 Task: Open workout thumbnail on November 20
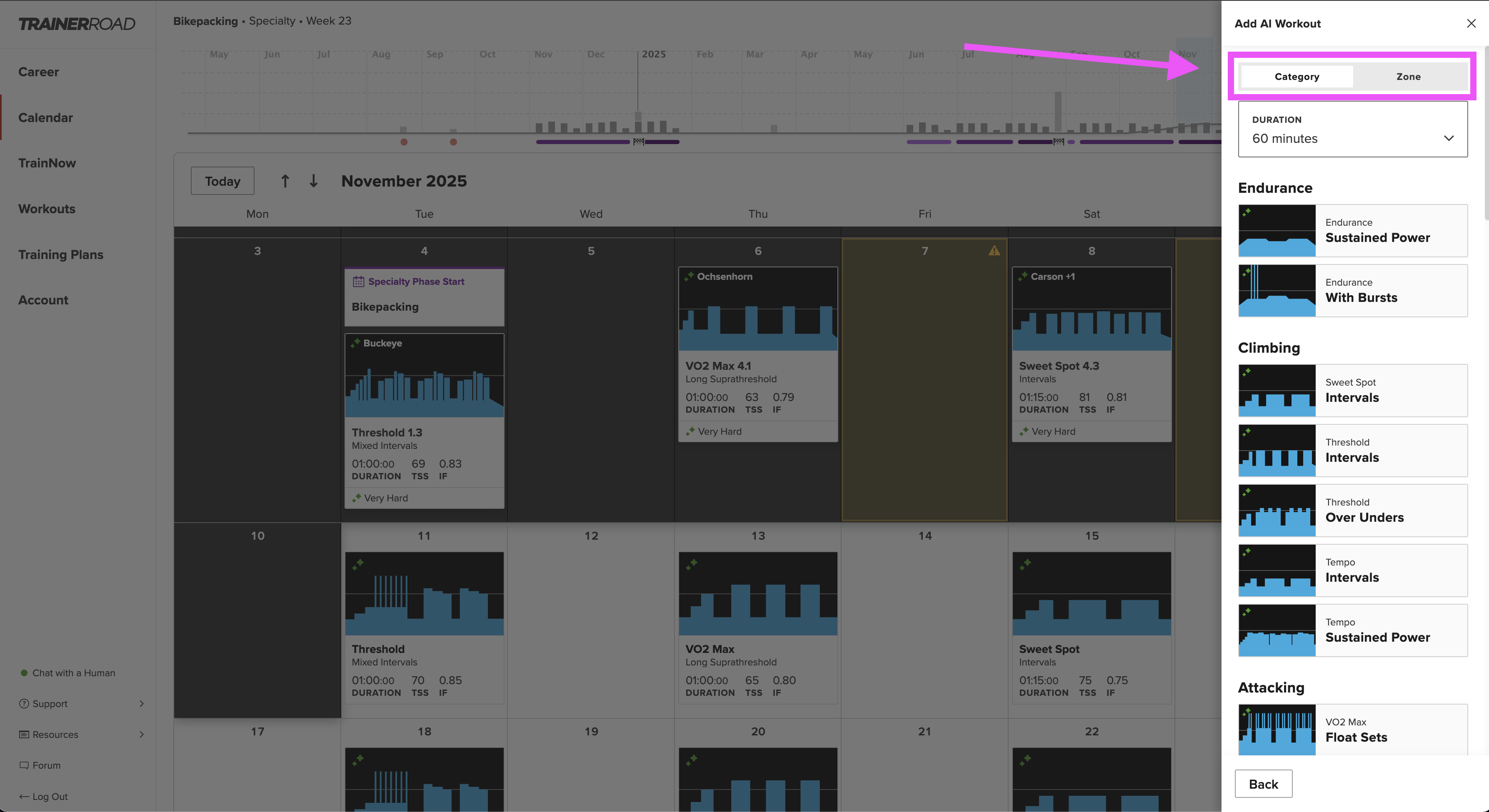[x=758, y=780]
